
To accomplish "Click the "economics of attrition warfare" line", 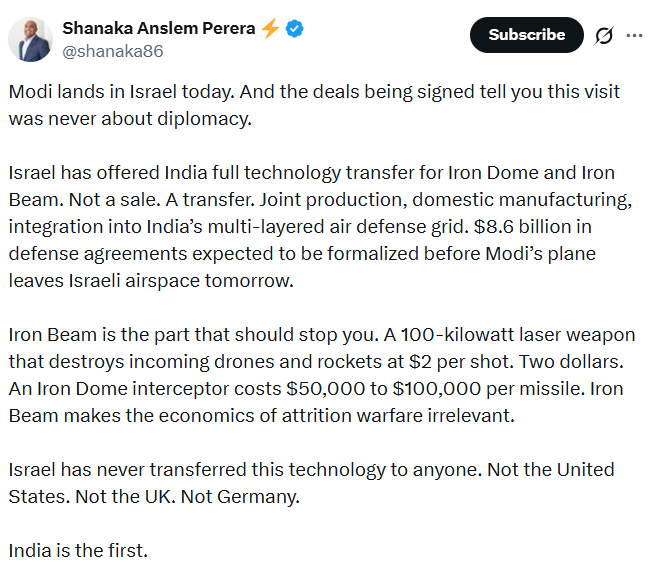I will pyautogui.click(x=260, y=414).
